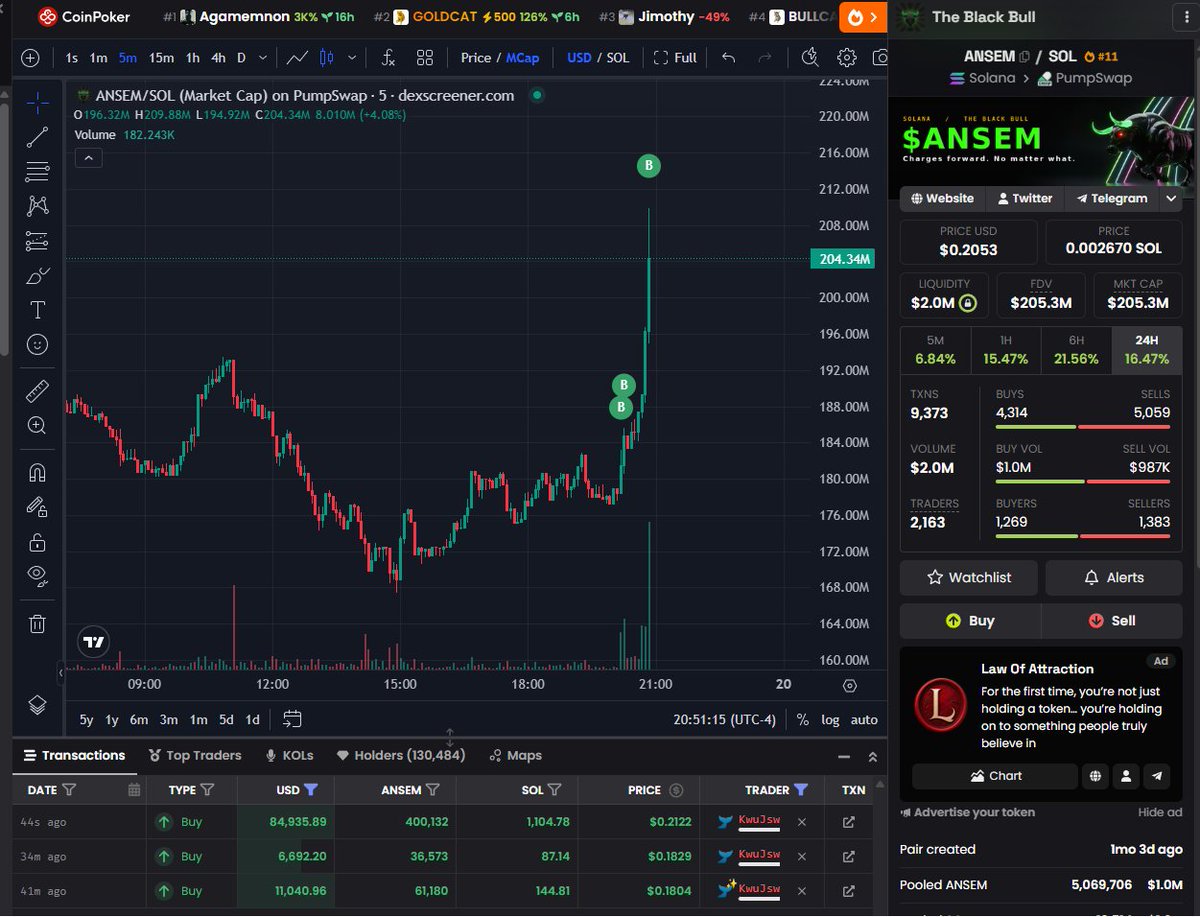Minimize the transactions panel

pyautogui.click(x=844, y=757)
